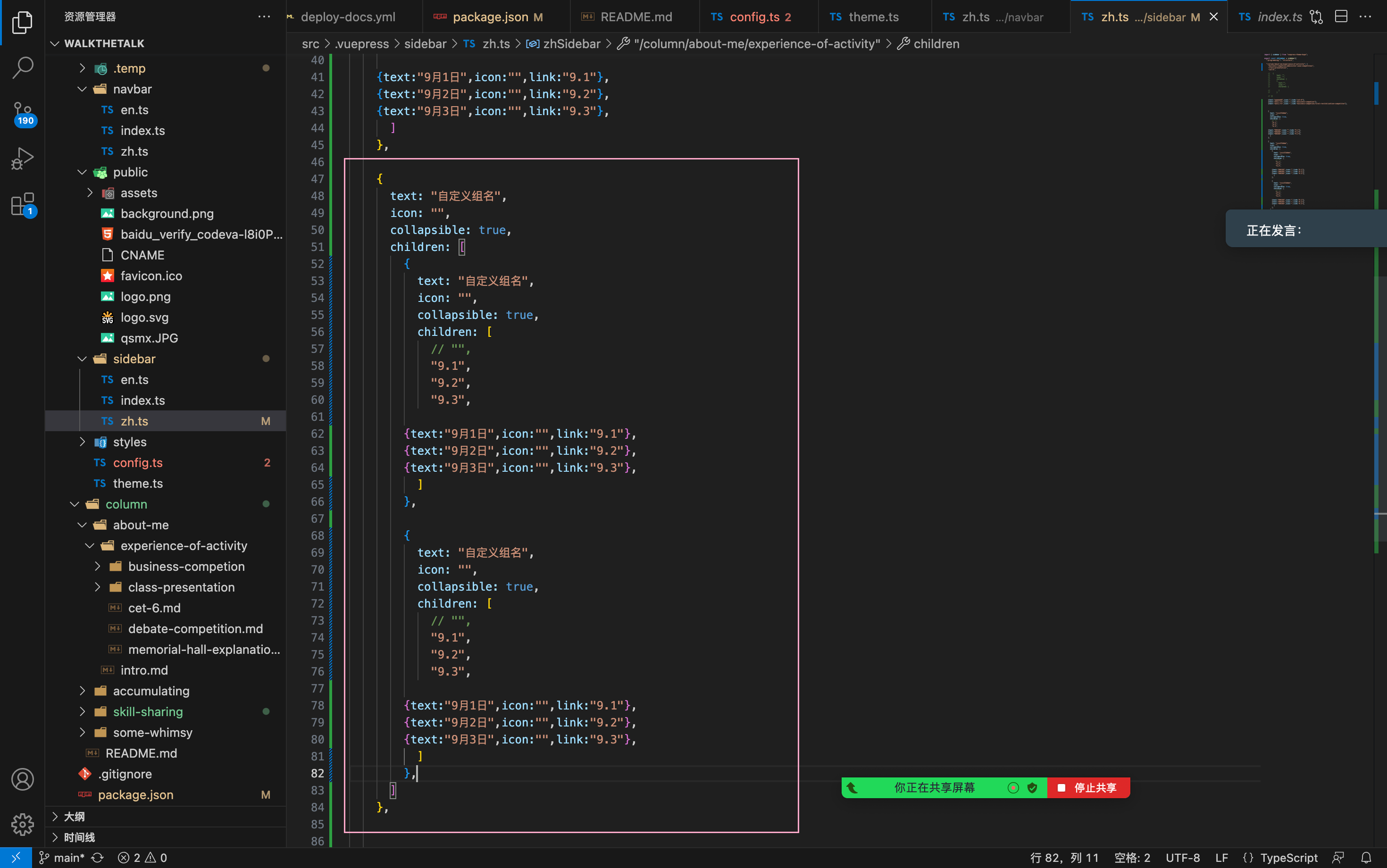Click the green sharing bar arrow icon

coord(852,788)
